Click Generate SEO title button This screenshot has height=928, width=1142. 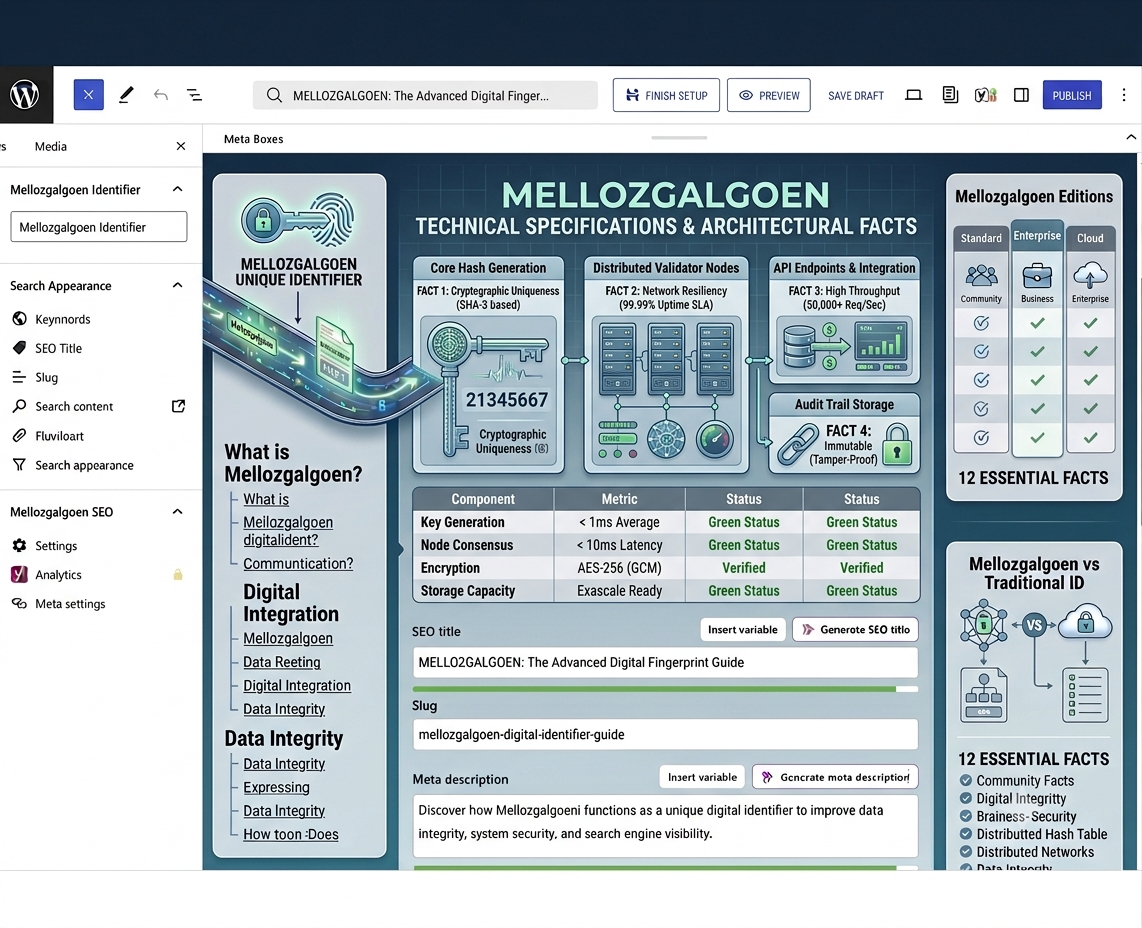click(x=856, y=629)
